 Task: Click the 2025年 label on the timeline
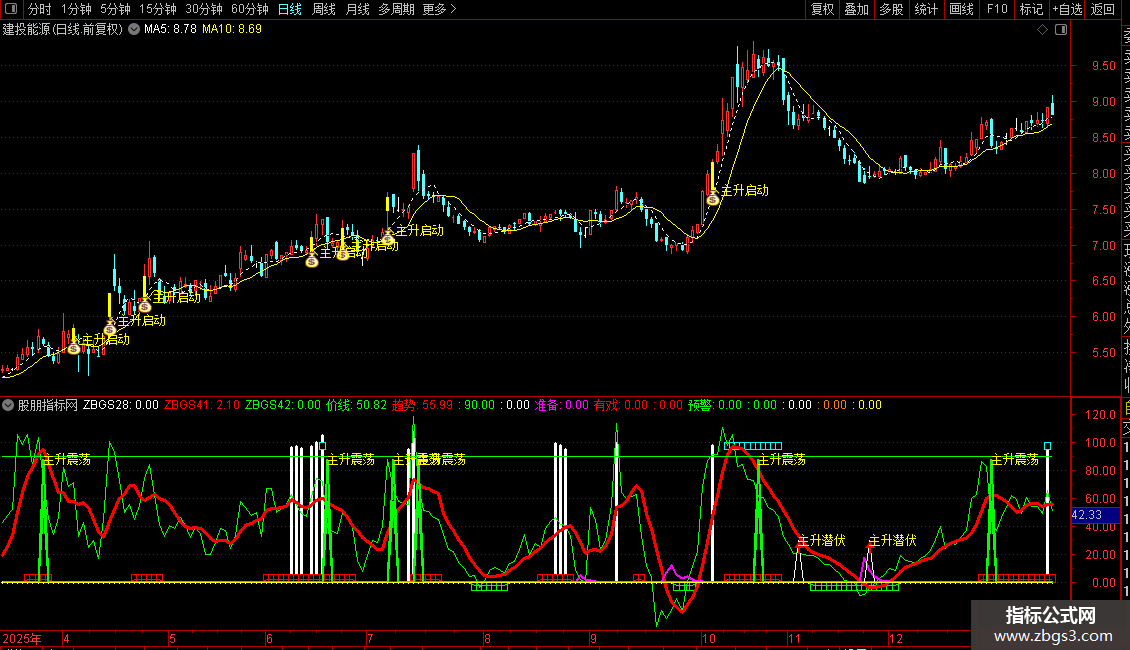point(22,638)
